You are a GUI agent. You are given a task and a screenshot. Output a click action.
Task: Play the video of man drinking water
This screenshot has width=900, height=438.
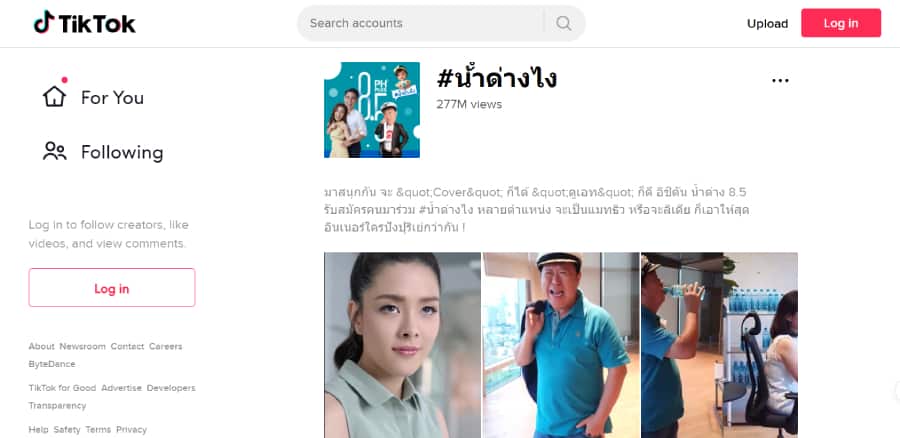coord(719,345)
